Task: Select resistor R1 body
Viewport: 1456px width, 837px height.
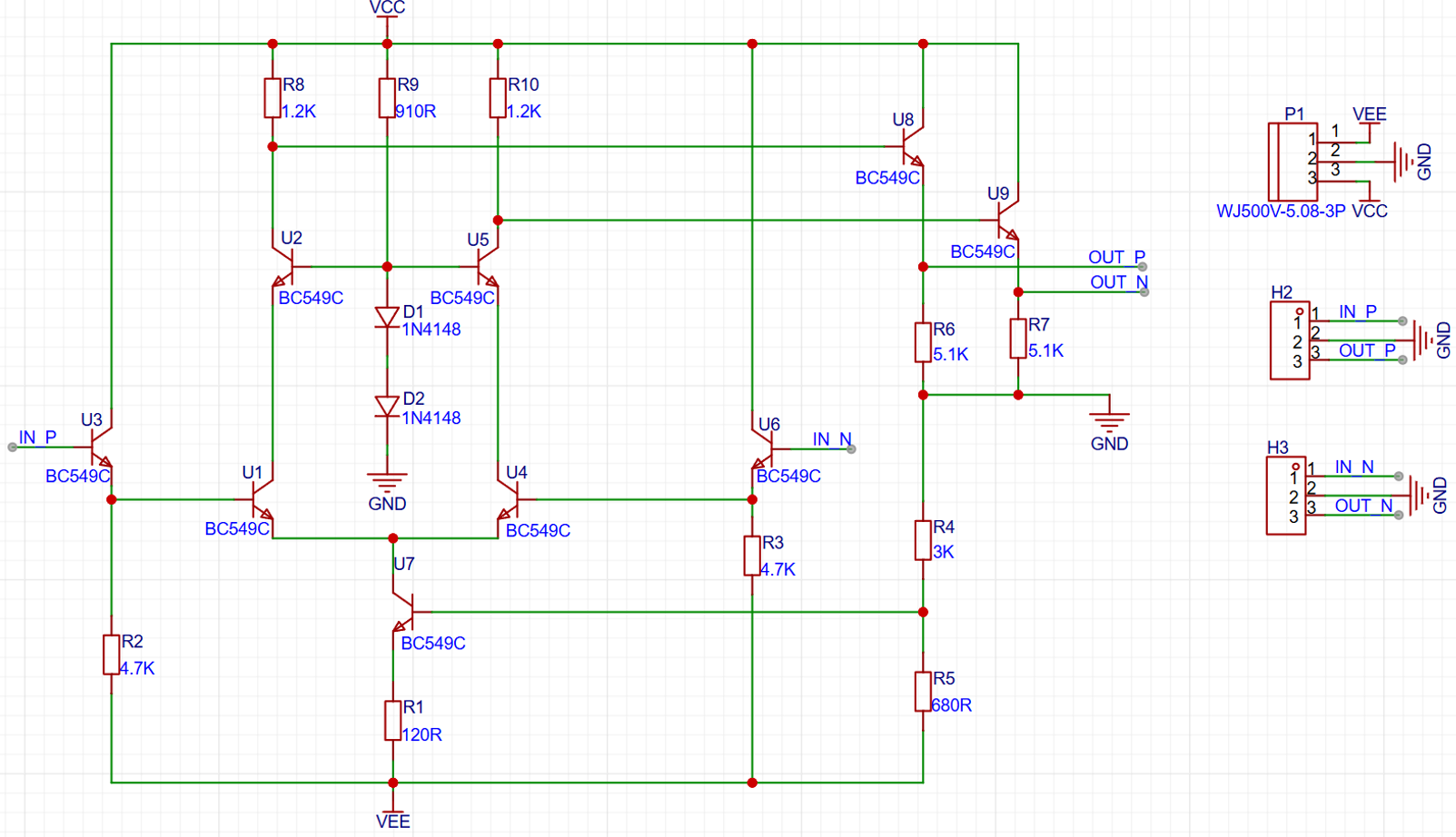Action: coord(392,721)
